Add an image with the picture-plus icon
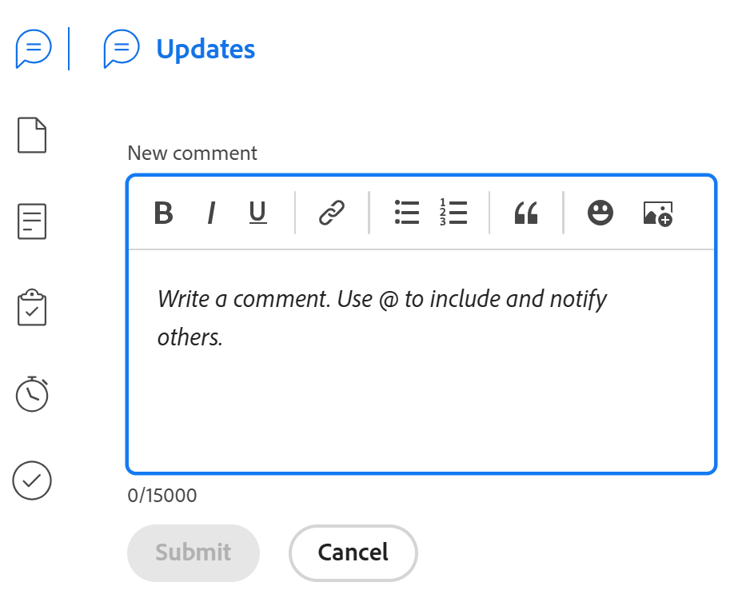The image size is (750, 602). tap(658, 214)
